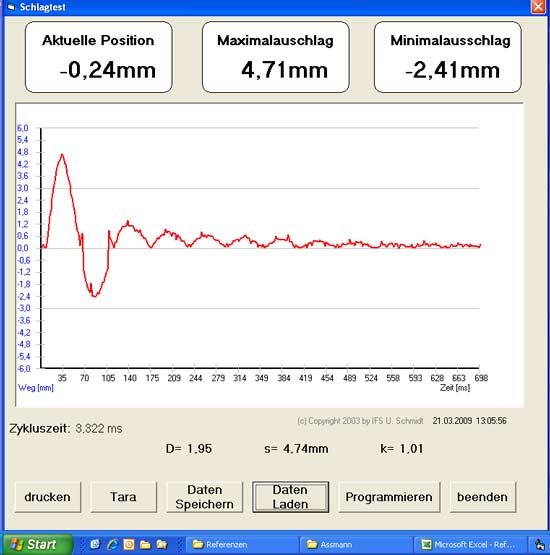Click the Tara button

(124, 497)
